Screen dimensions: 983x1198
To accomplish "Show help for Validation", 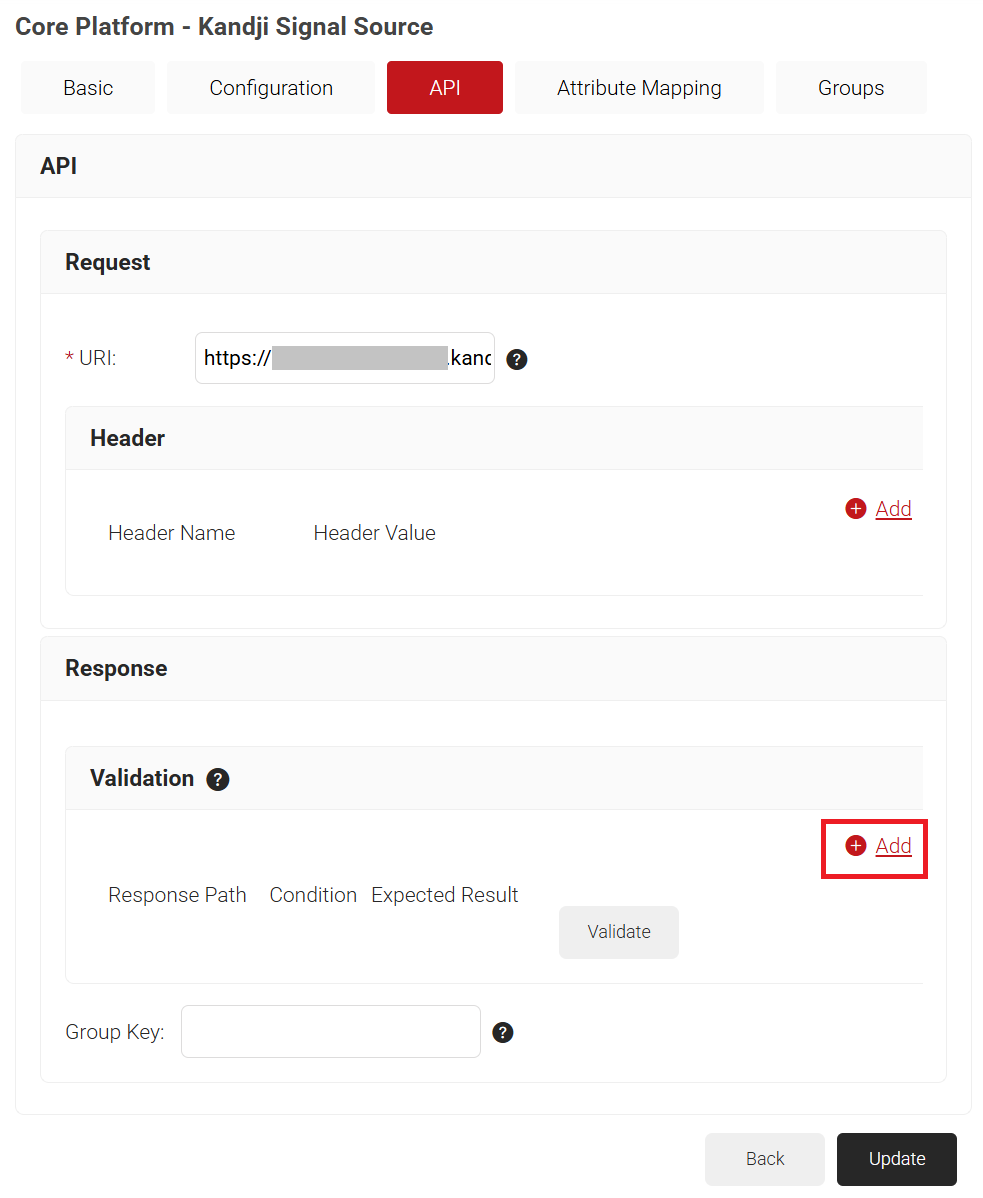I will click(x=218, y=779).
